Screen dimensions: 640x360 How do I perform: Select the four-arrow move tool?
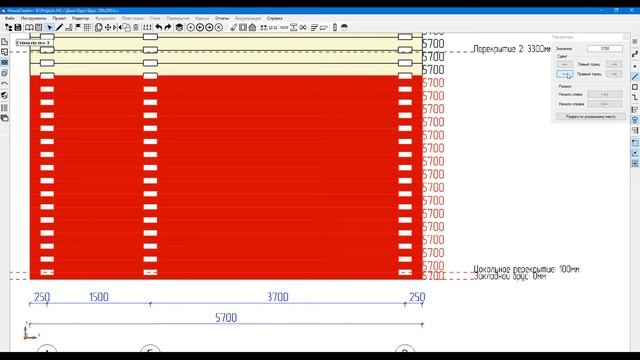pos(108,27)
